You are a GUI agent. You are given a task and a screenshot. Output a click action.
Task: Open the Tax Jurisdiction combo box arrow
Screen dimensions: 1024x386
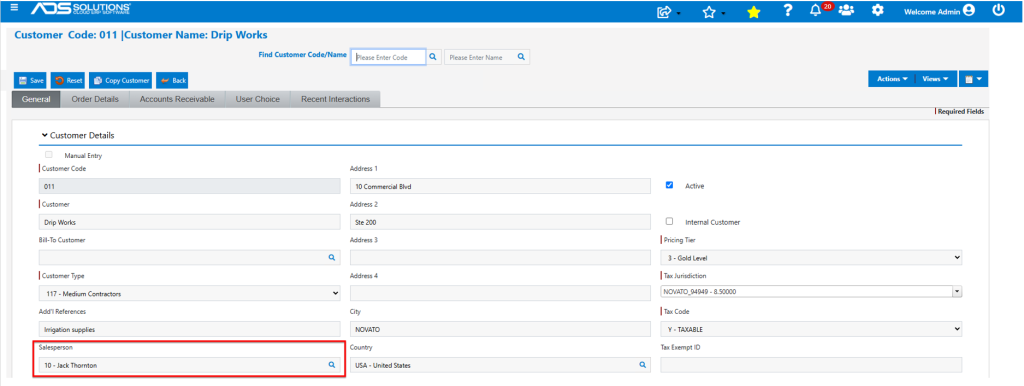(957, 291)
